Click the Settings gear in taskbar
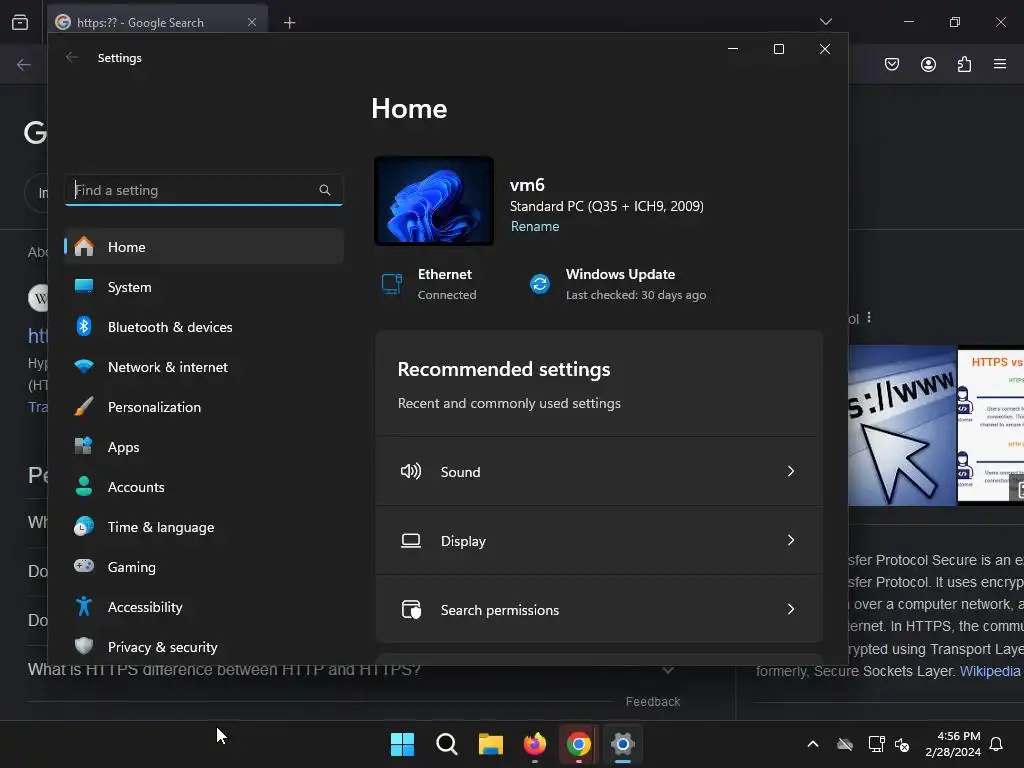1024x768 pixels. [623, 744]
